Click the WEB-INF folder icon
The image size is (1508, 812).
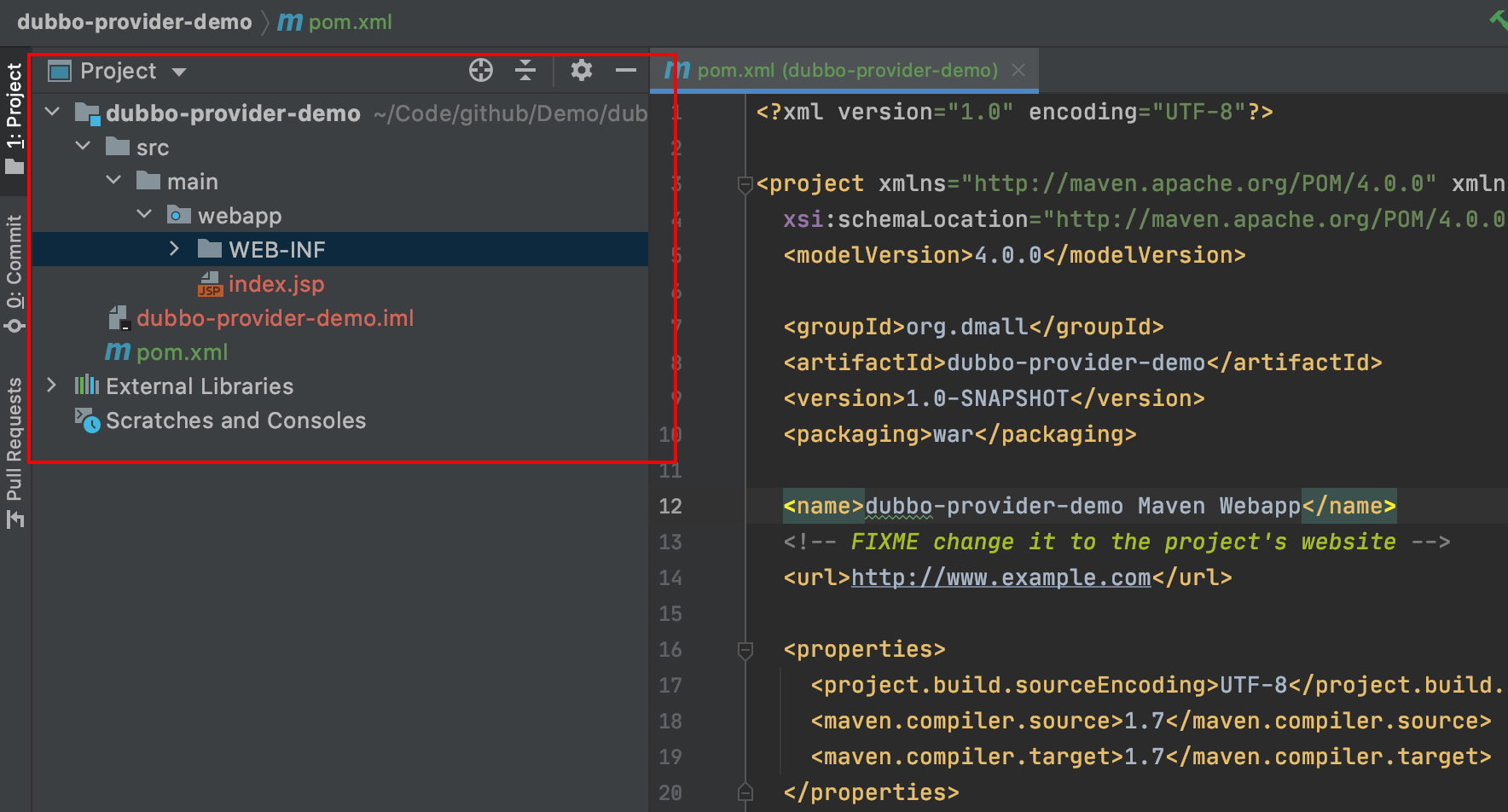pos(210,248)
